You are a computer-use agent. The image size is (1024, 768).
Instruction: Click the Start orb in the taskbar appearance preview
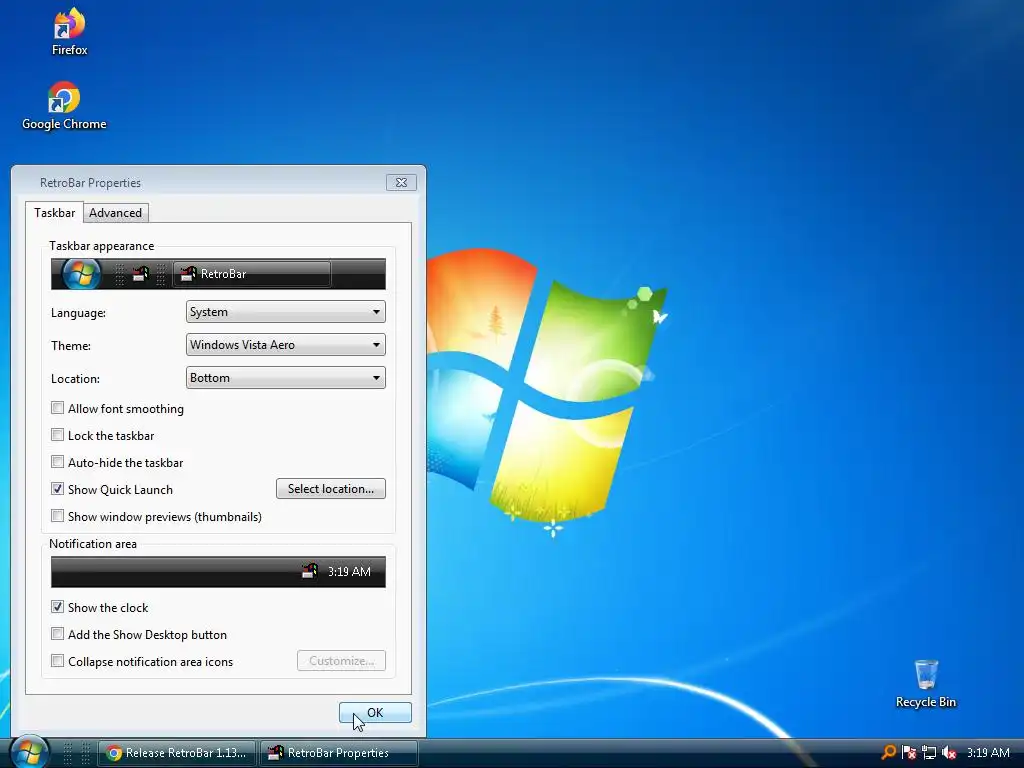point(81,274)
